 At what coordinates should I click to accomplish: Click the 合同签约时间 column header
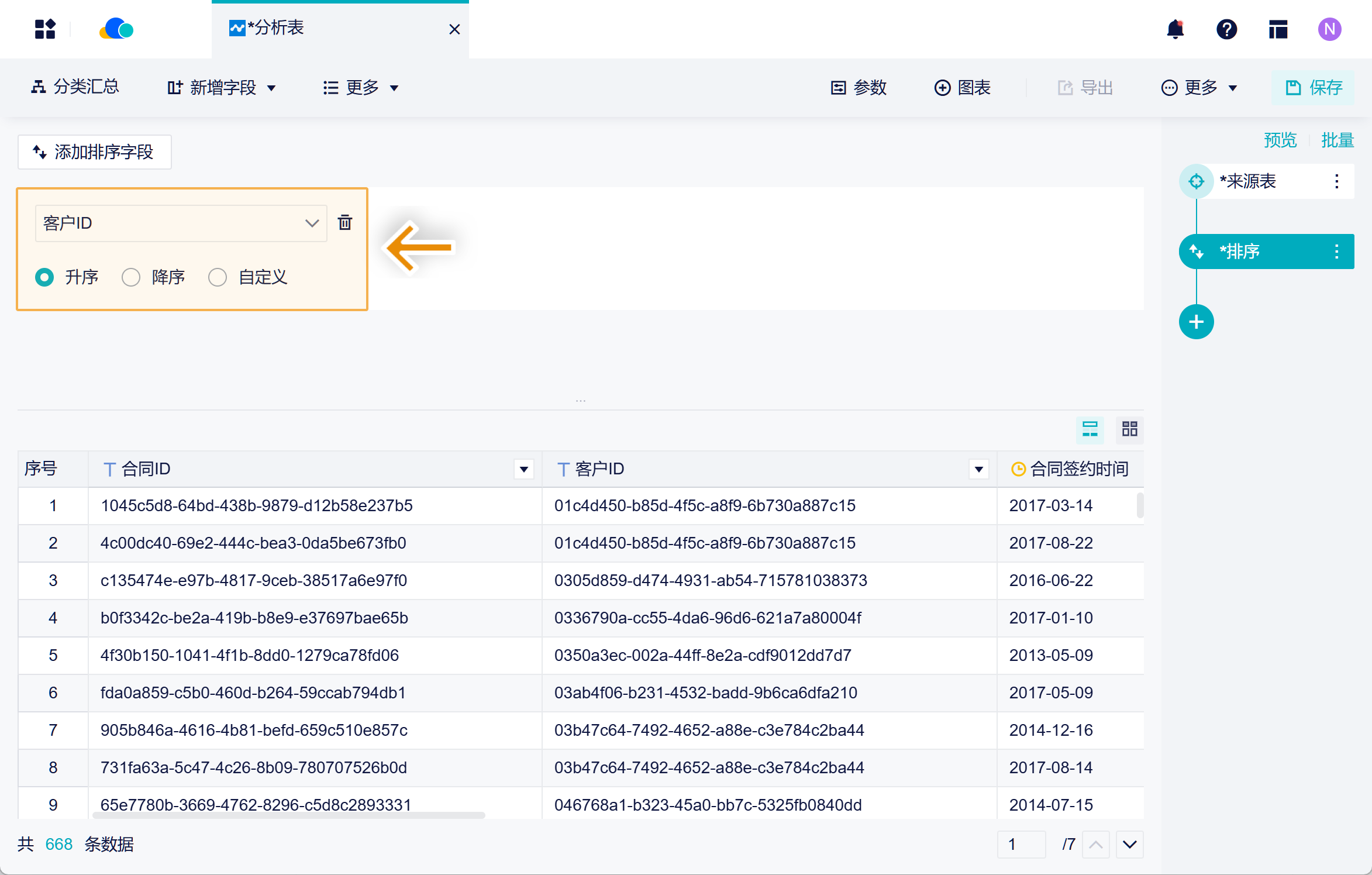(1070, 469)
